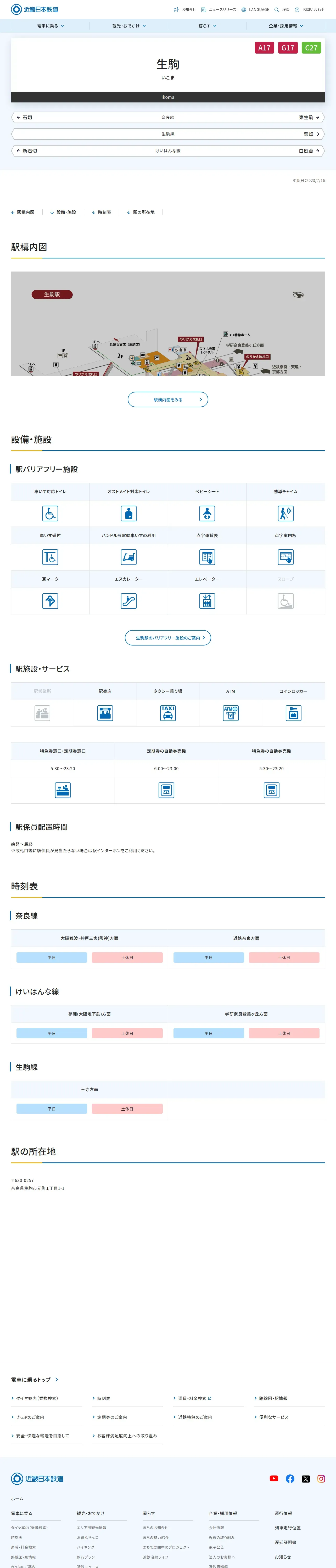Open the wheelchair ticket gate icon
The image size is (336, 1568).
tap(50, 557)
